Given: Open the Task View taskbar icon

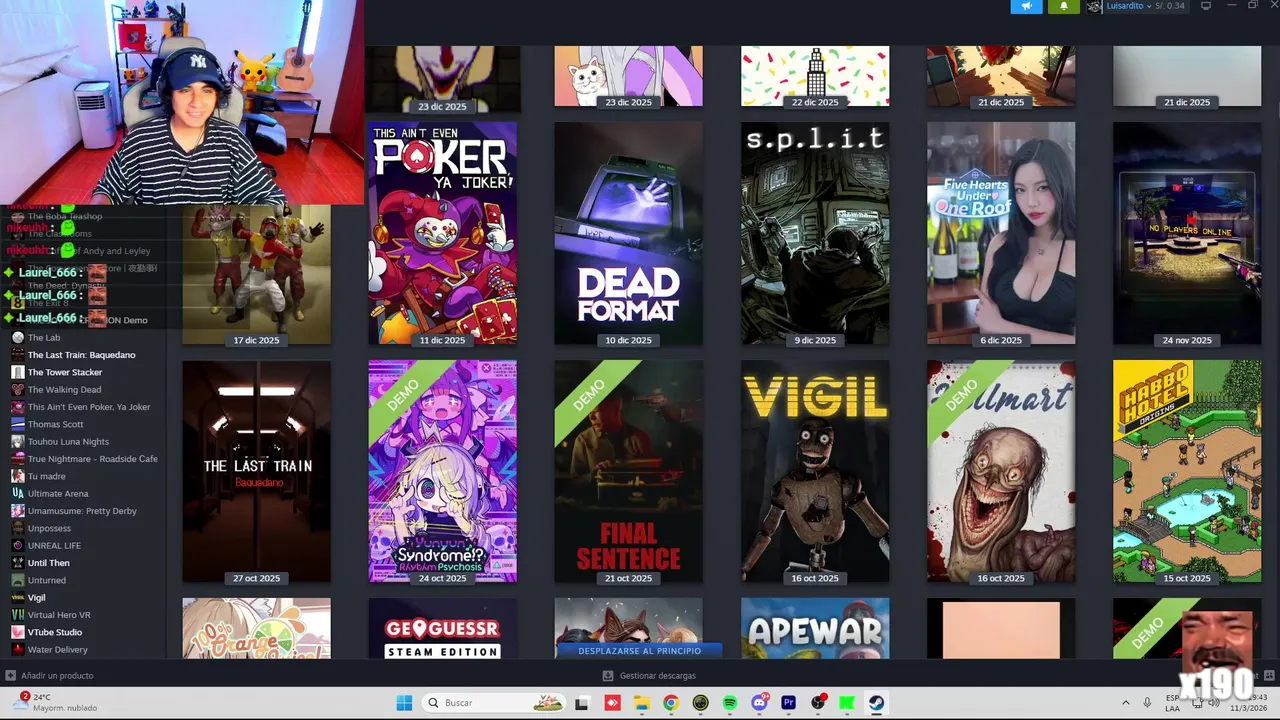Looking at the screenshot, I should pyautogui.click(x=582, y=703).
